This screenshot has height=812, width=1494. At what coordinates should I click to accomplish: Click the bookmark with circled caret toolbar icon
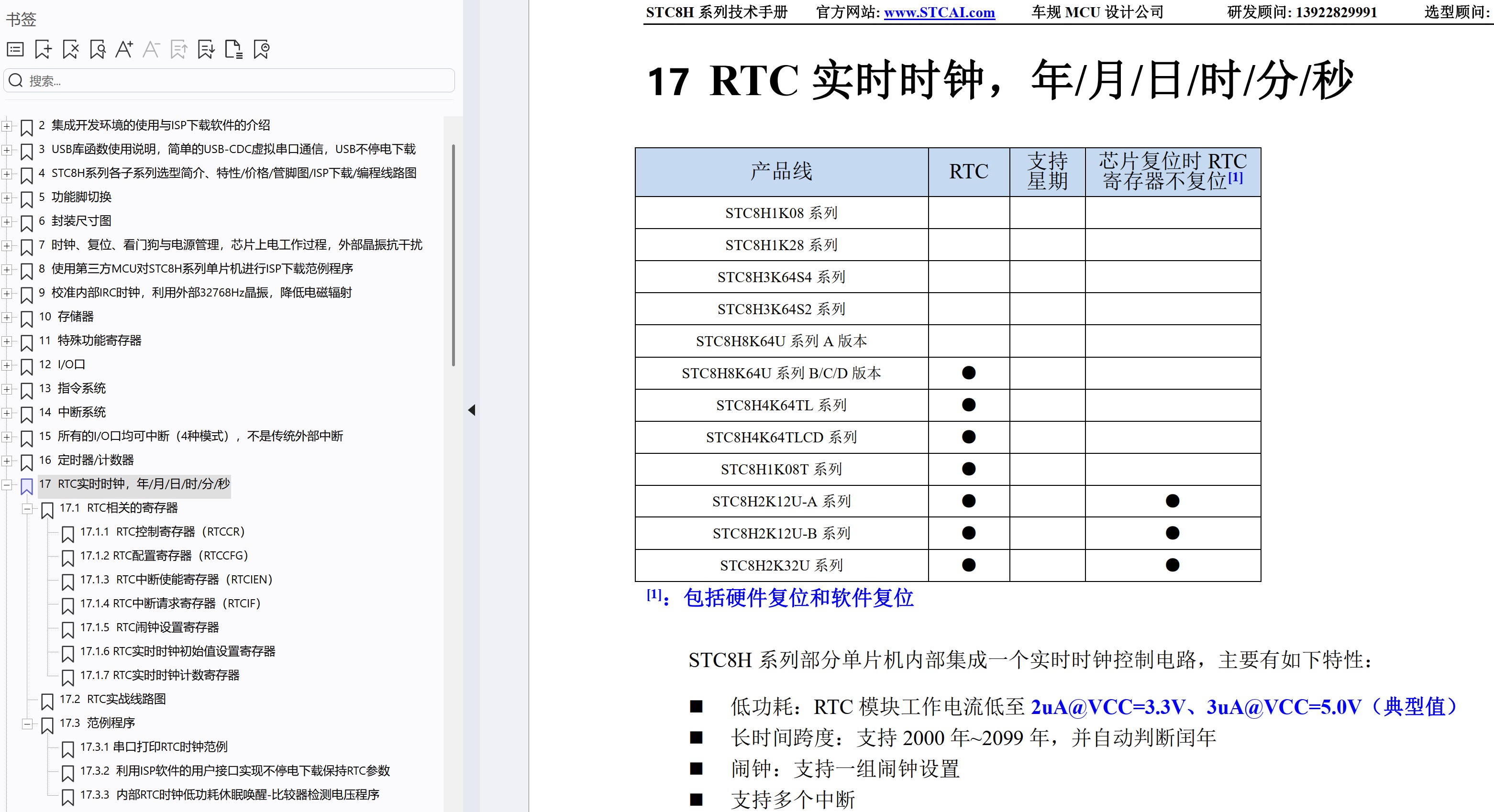[x=262, y=49]
